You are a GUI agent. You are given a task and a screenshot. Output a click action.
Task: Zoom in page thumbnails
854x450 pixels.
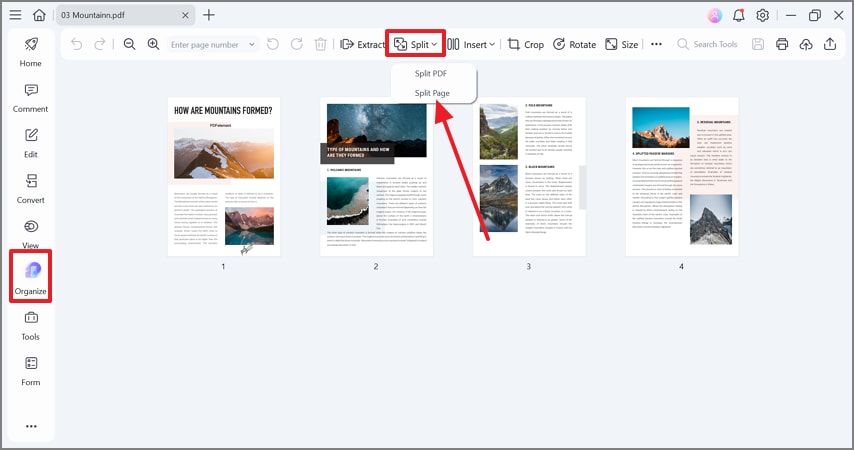pyautogui.click(x=154, y=44)
